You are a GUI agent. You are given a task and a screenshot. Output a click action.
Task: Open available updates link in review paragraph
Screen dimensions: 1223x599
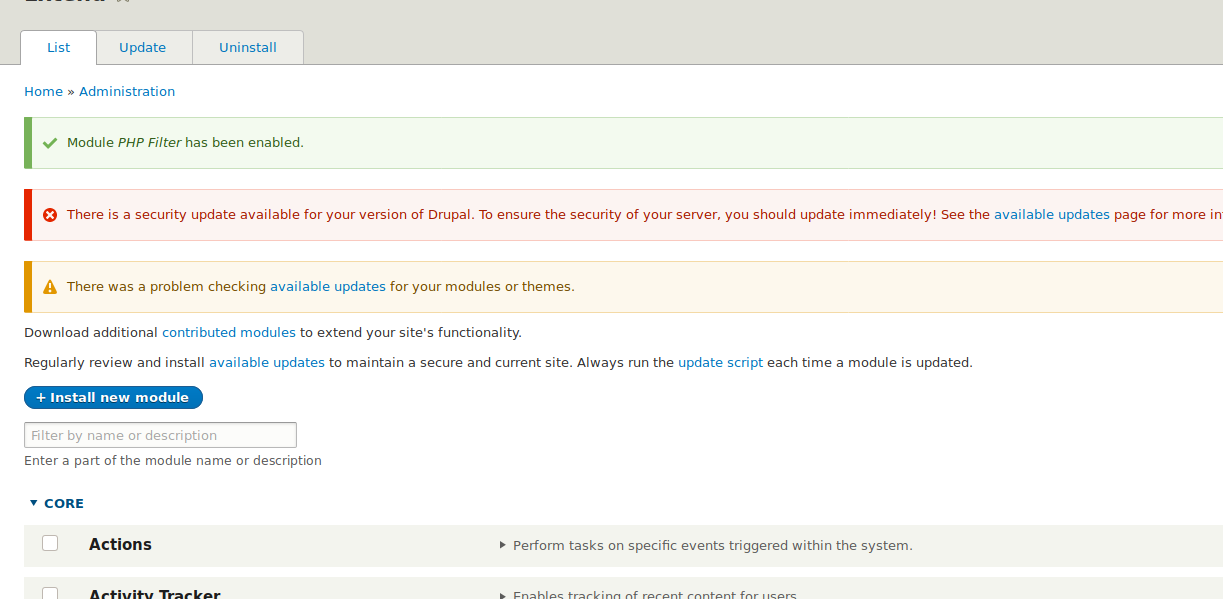point(266,363)
